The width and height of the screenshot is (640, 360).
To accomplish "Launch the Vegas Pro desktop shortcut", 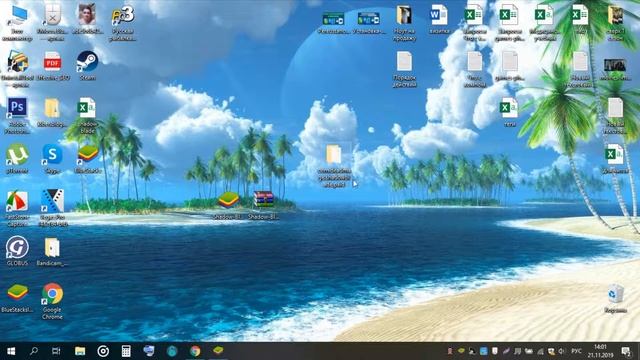I will (x=52, y=202).
